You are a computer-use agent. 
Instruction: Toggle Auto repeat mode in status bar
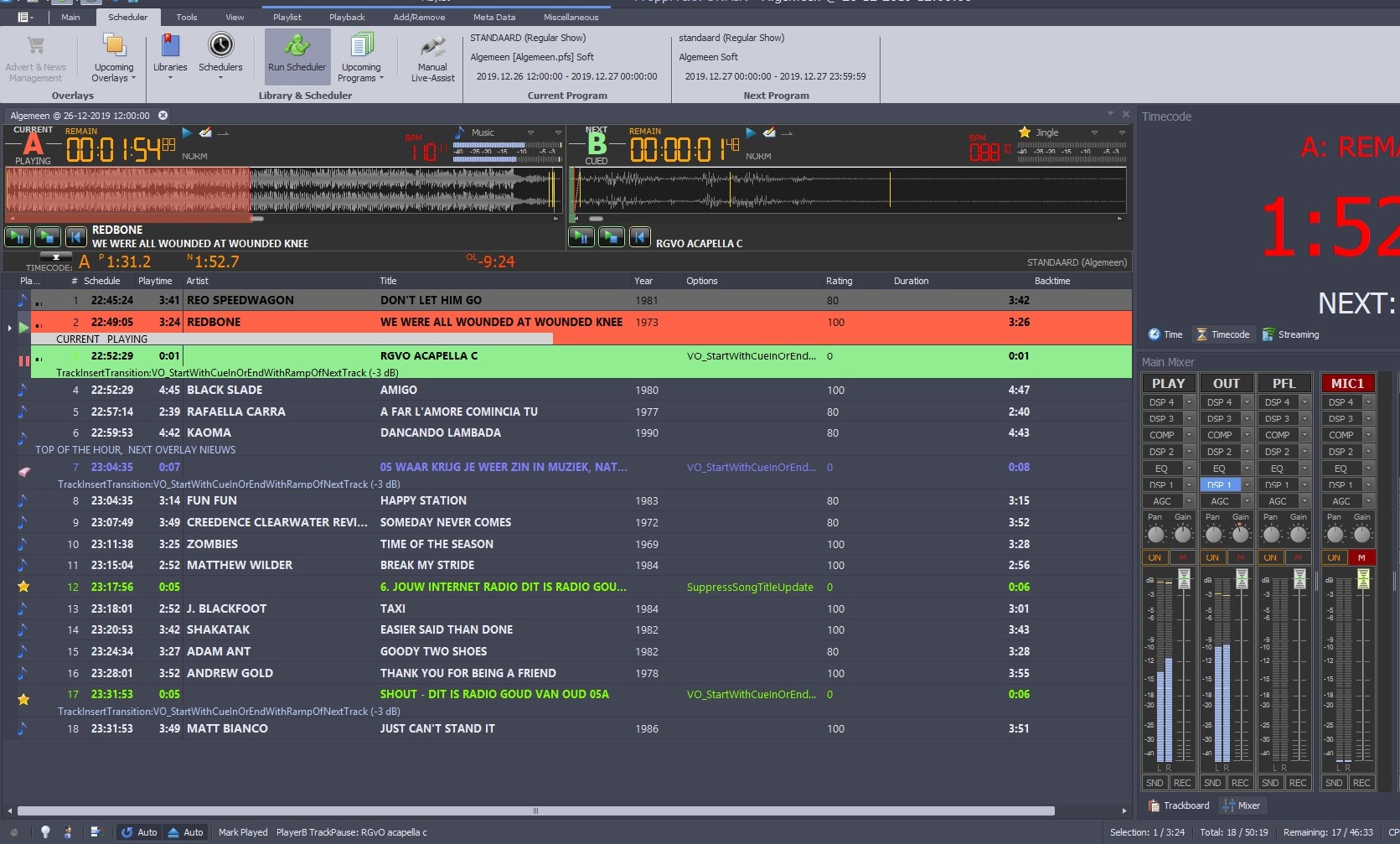click(139, 832)
